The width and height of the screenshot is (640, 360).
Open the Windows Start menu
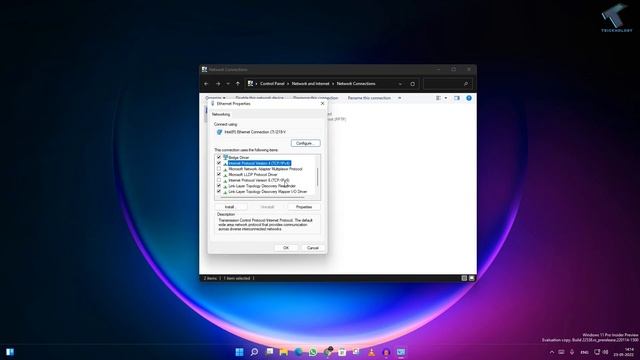240,352
